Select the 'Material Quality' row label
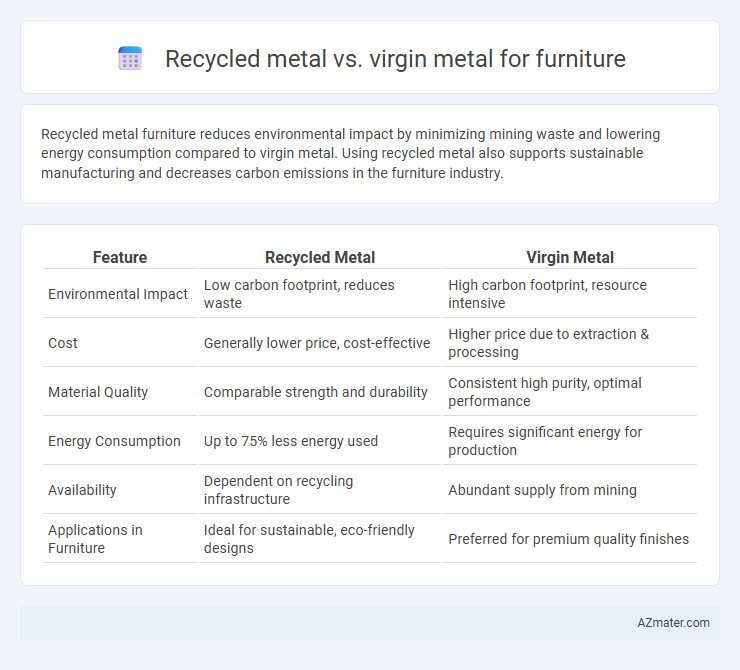Viewport: 740px width, 670px height. tap(98, 392)
